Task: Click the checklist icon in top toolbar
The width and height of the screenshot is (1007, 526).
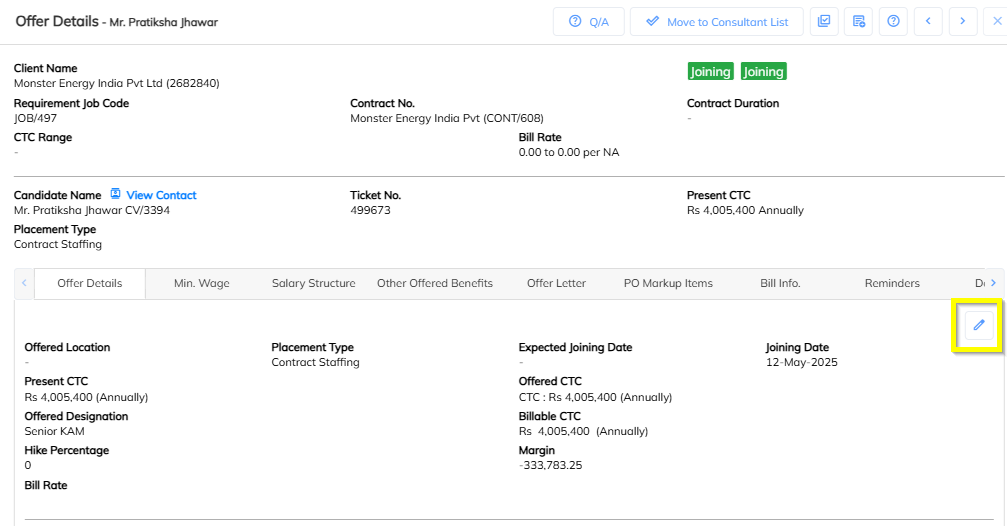Action: pos(824,21)
